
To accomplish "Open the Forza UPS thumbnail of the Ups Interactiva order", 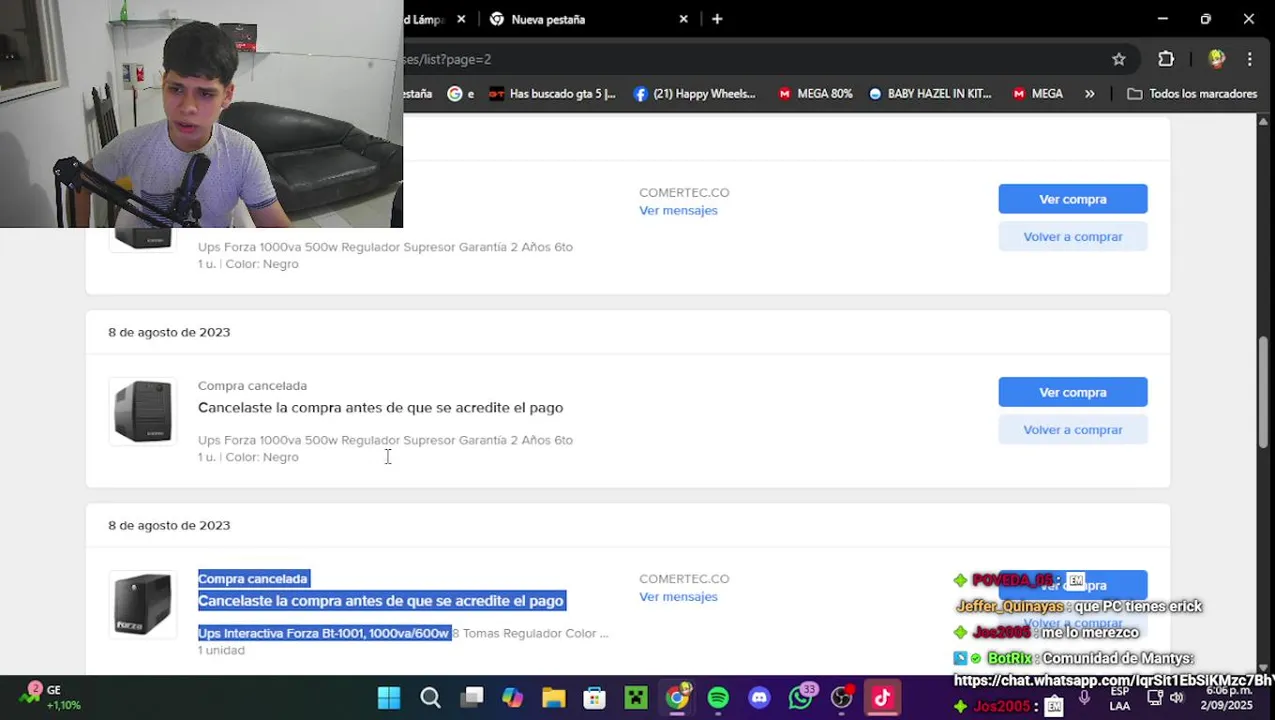I will pyautogui.click(x=142, y=604).
